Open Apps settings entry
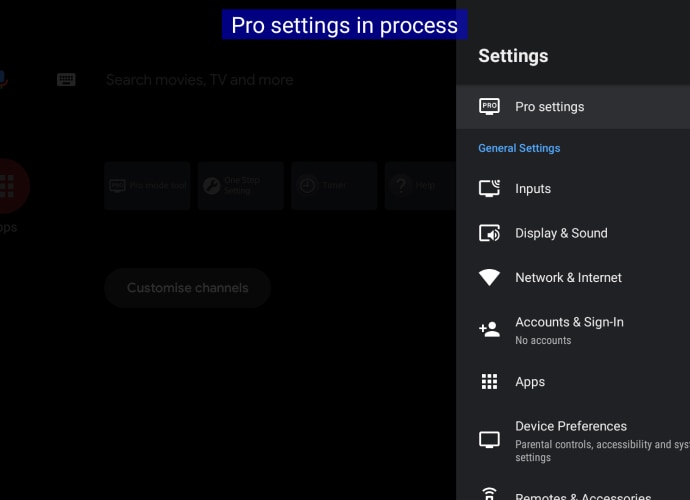Image resolution: width=690 pixels, height=500 pixels. point(573,382)
